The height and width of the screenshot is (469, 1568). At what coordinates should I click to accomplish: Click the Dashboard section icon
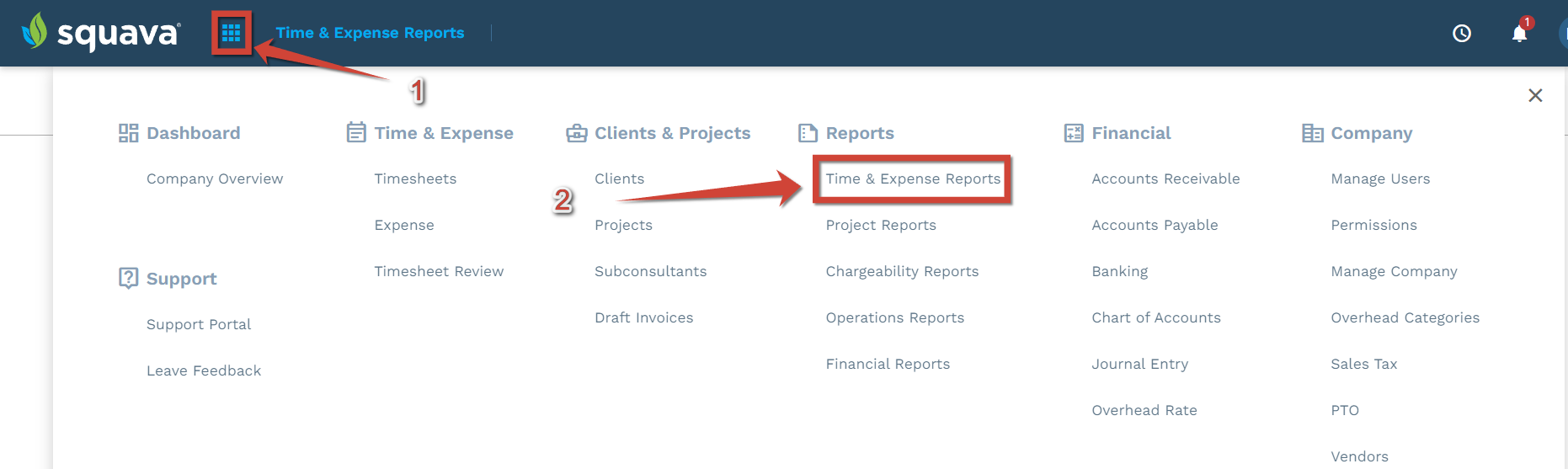click(x=128, y=133)
